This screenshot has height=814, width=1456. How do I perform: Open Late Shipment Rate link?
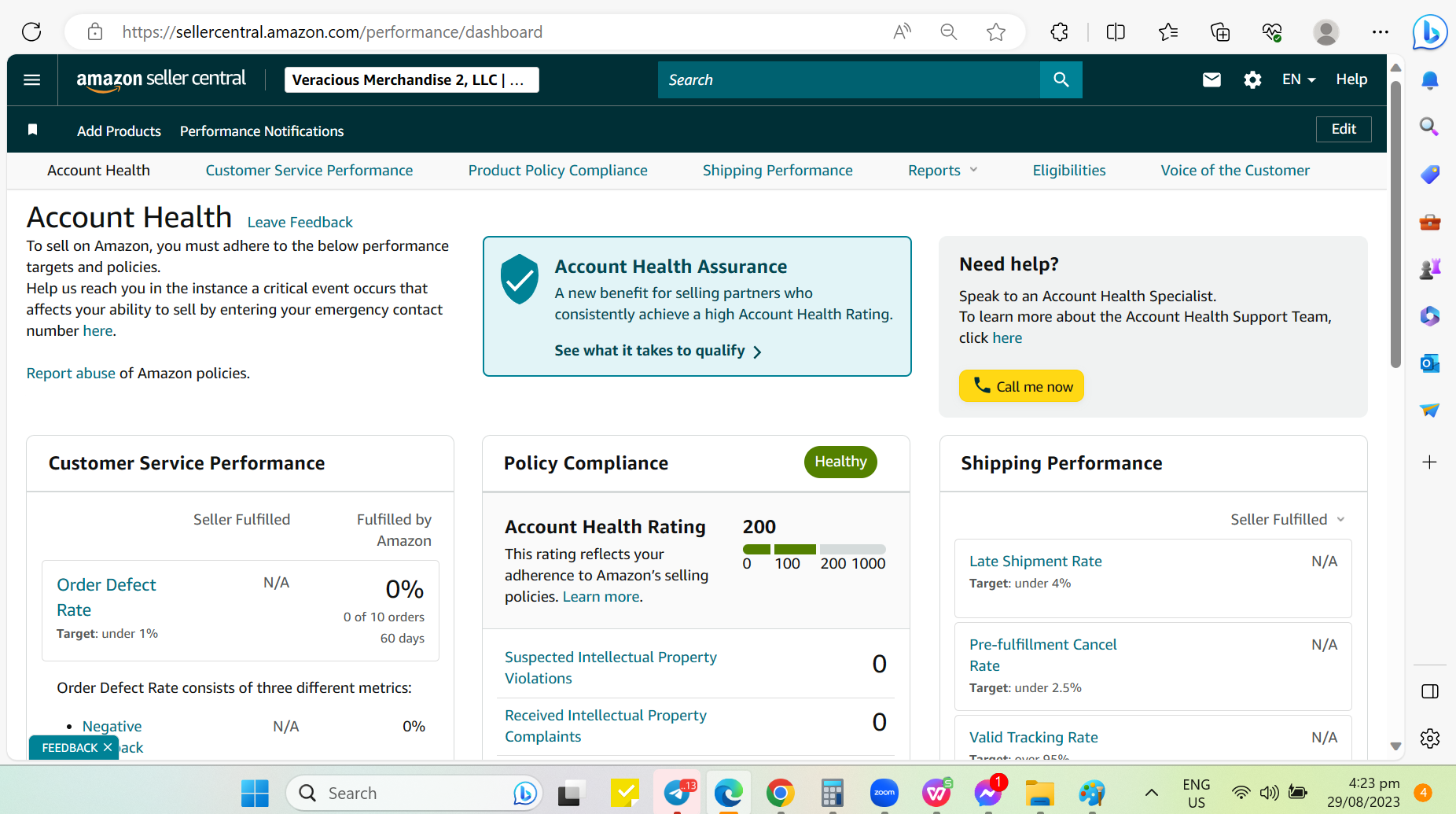(x=1035, y=561)
